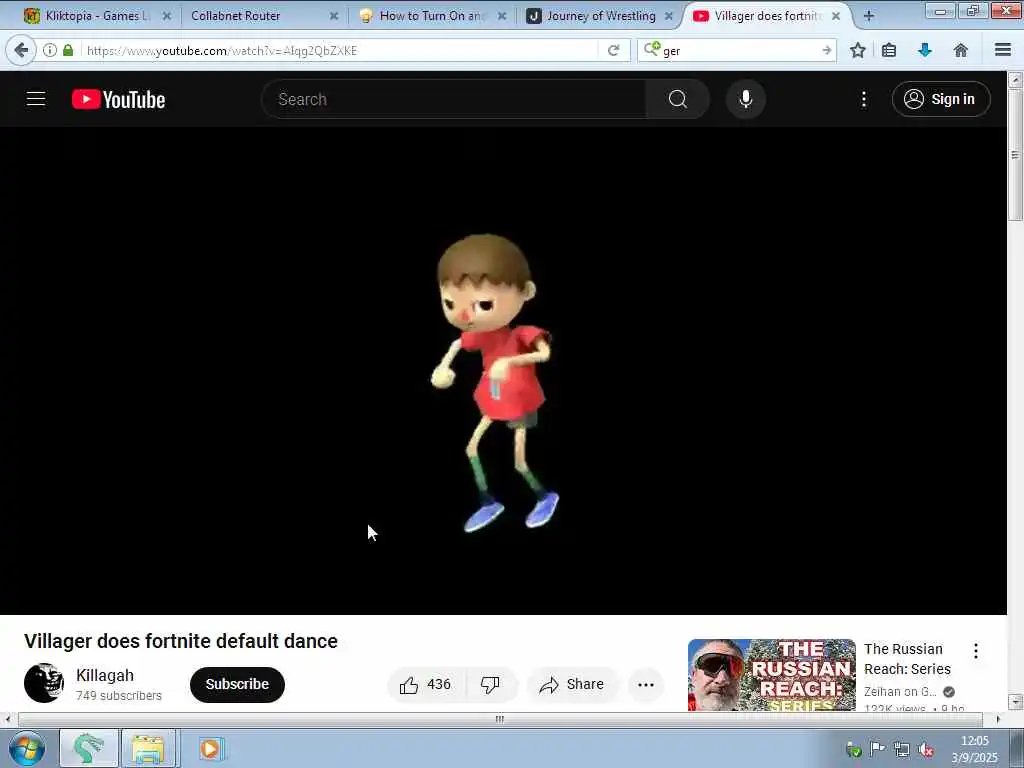The height and width of the screenshot is (768, 1024).
Task: Go to browser home page icon
Action: click(961, 50)
